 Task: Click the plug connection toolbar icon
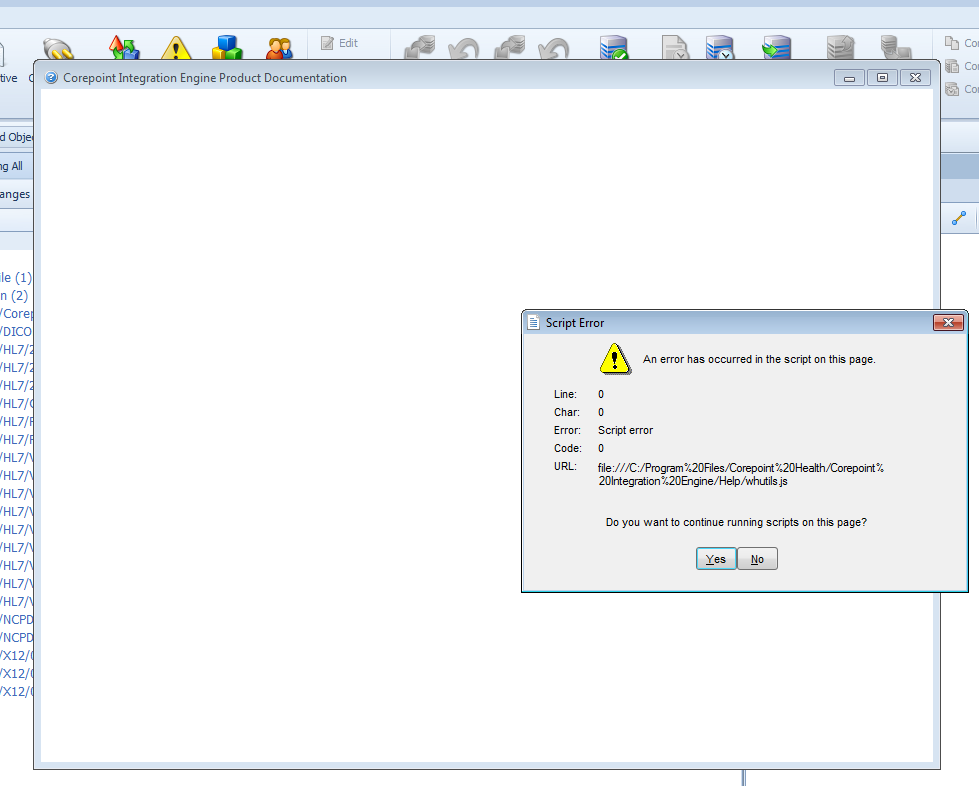point(58,49)
